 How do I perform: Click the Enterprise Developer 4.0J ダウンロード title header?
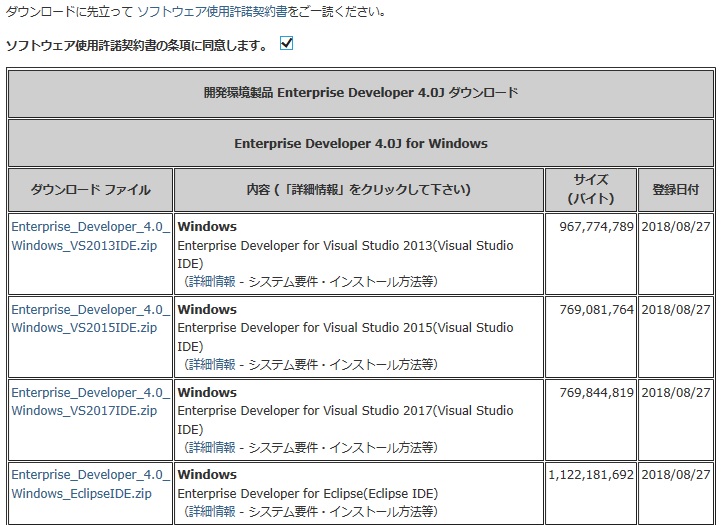coord(361,93)
